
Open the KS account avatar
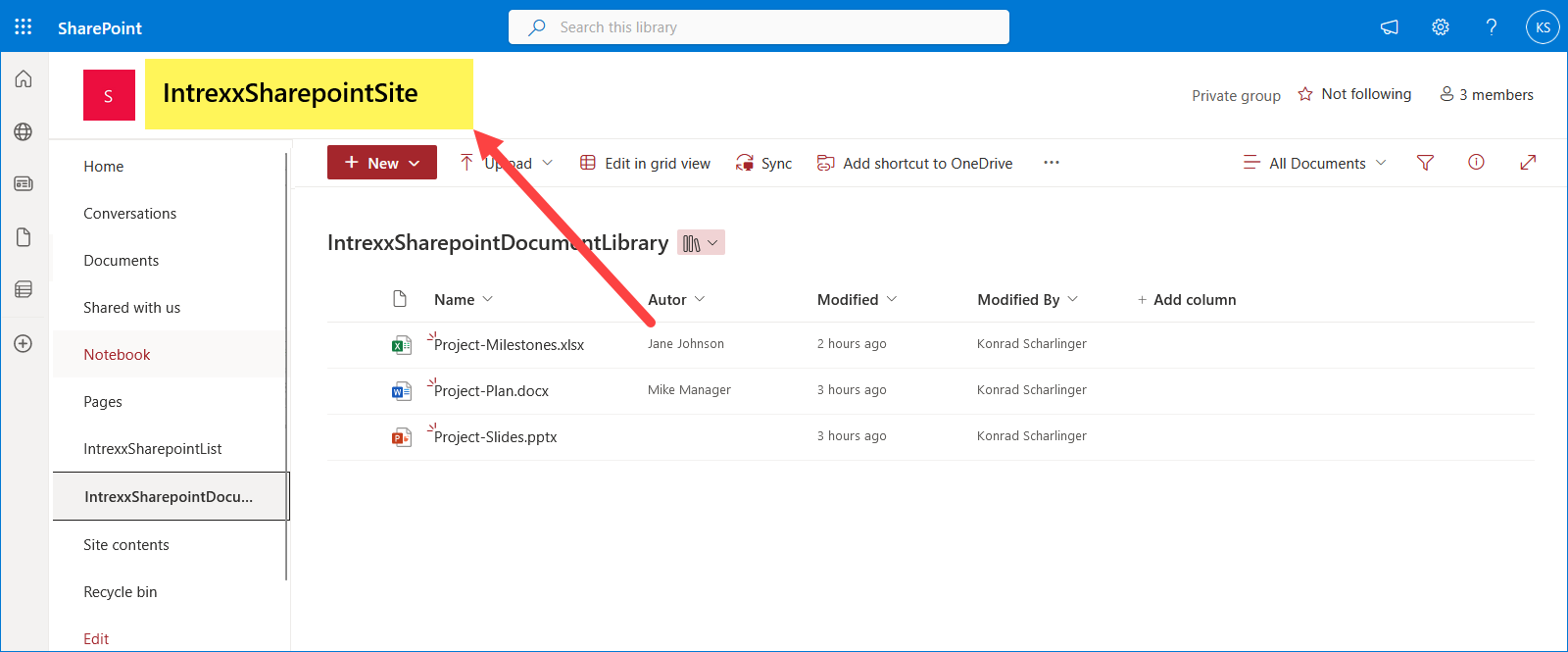(x=1543, y=27)
